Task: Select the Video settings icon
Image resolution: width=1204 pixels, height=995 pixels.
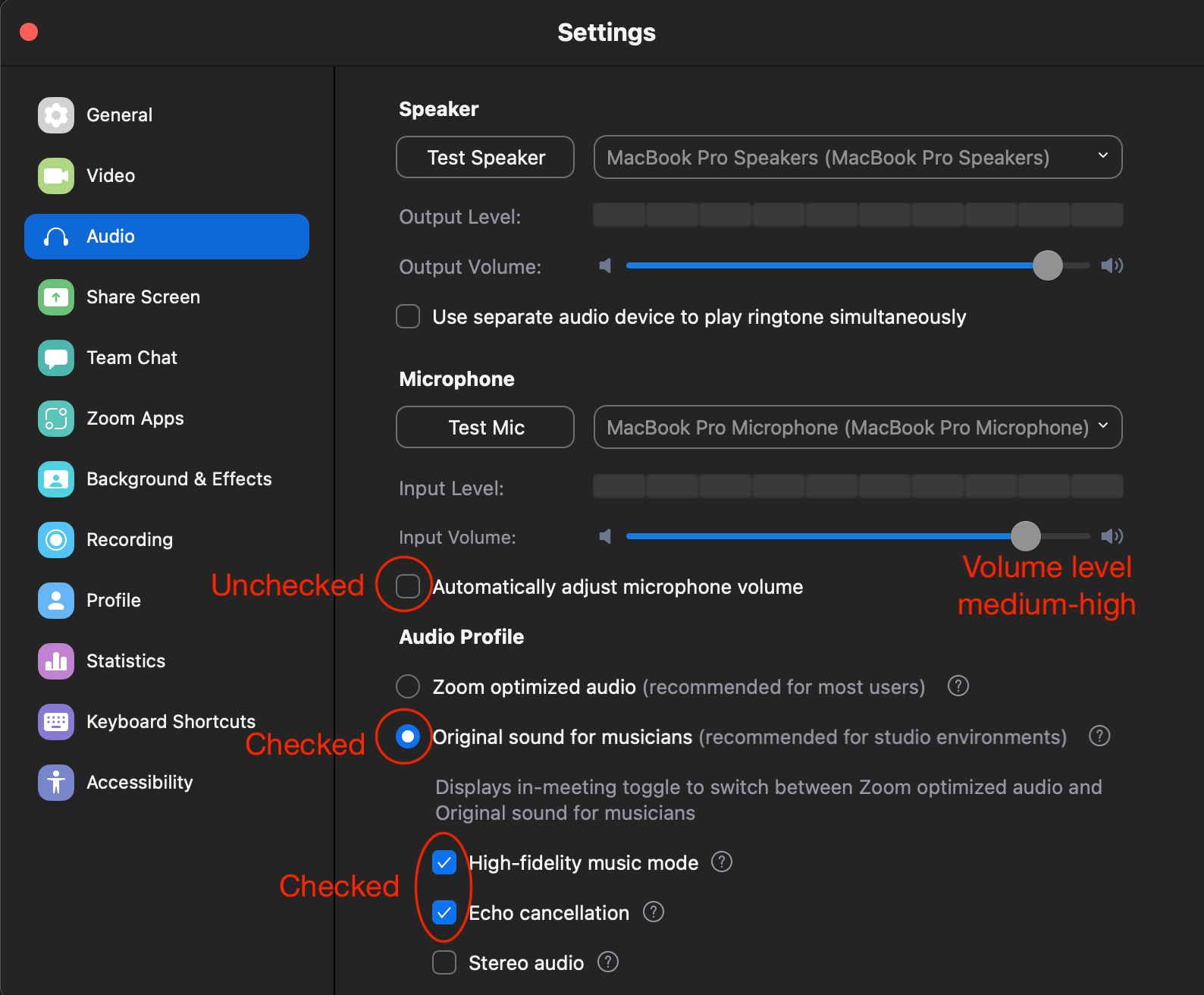Action: tap(55, 175)
